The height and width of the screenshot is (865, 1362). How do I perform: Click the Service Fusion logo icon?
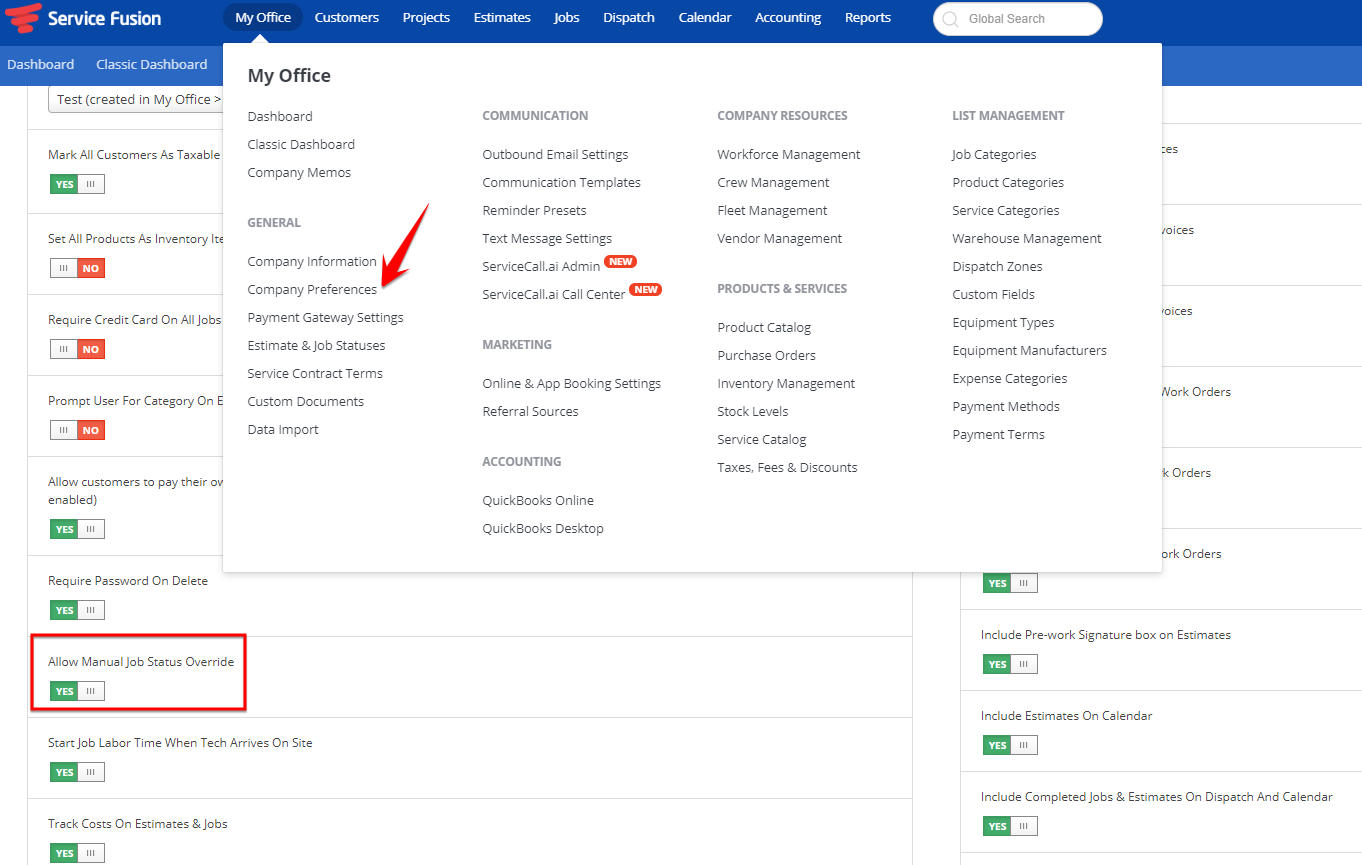click(x=24, y=18)
